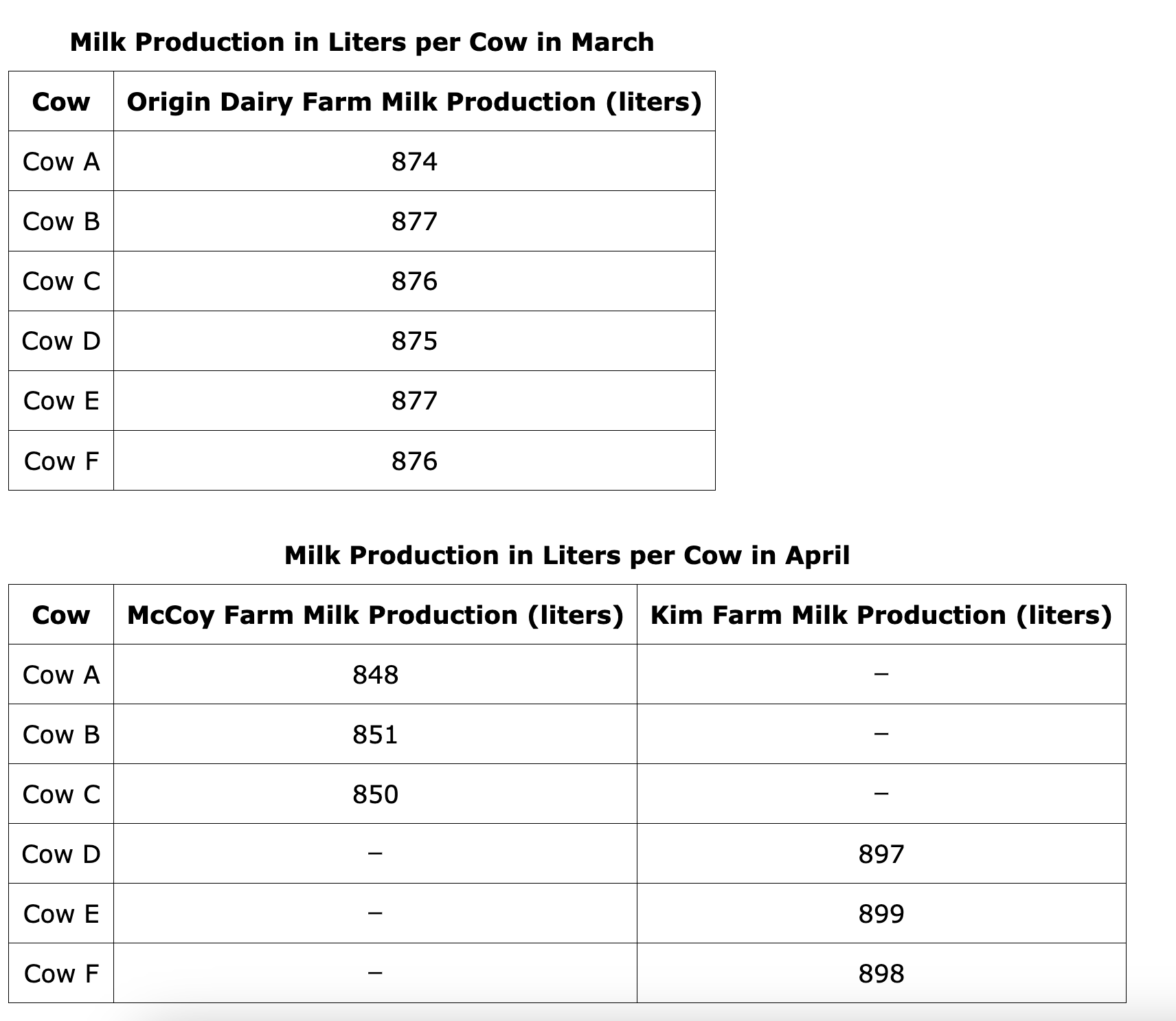Click the Cow header in April table
1176x1021 pixels.
(61, 615)
